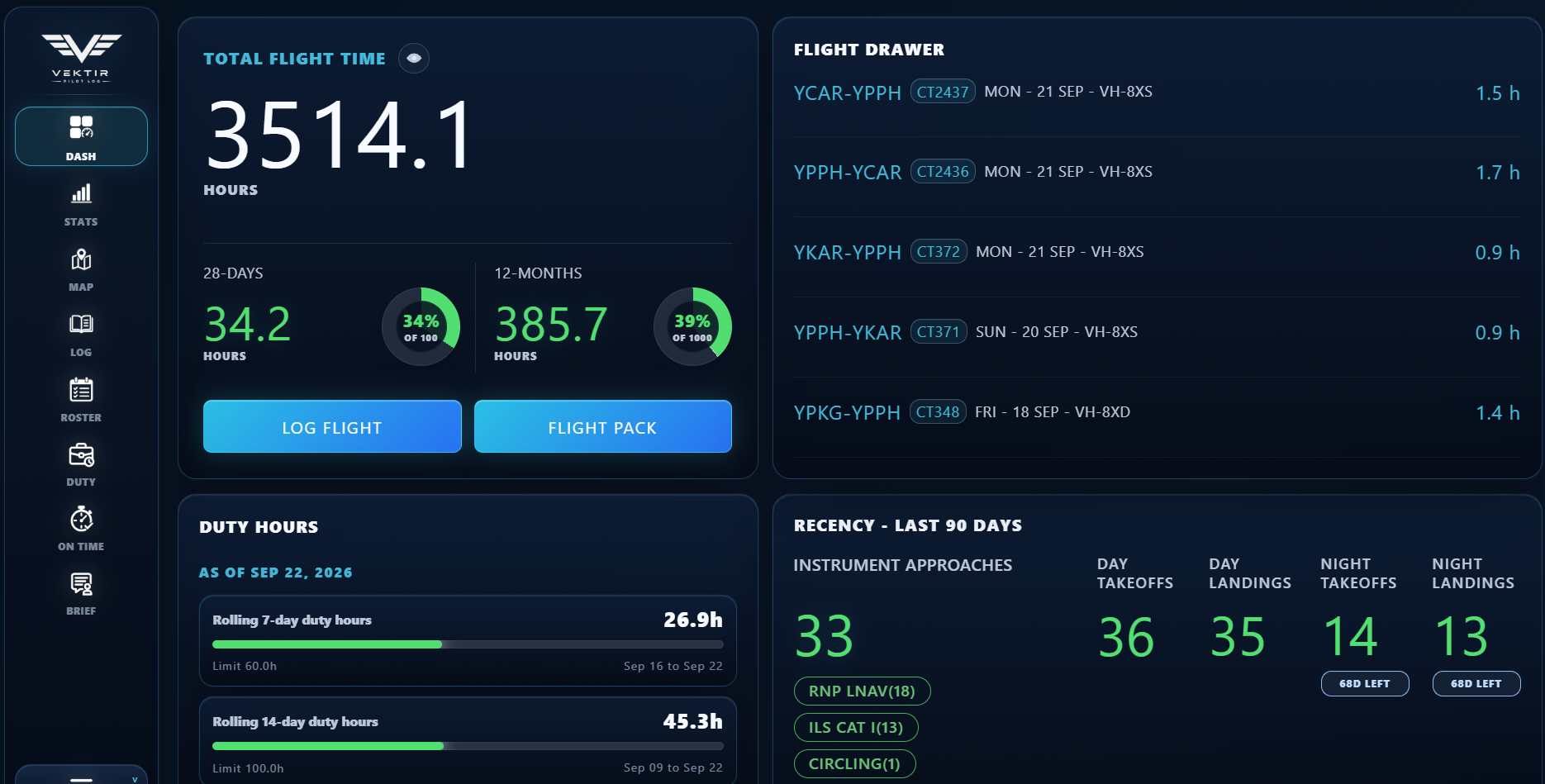Select the ILS CAT I(13) approach tag

tap(856, 728)
